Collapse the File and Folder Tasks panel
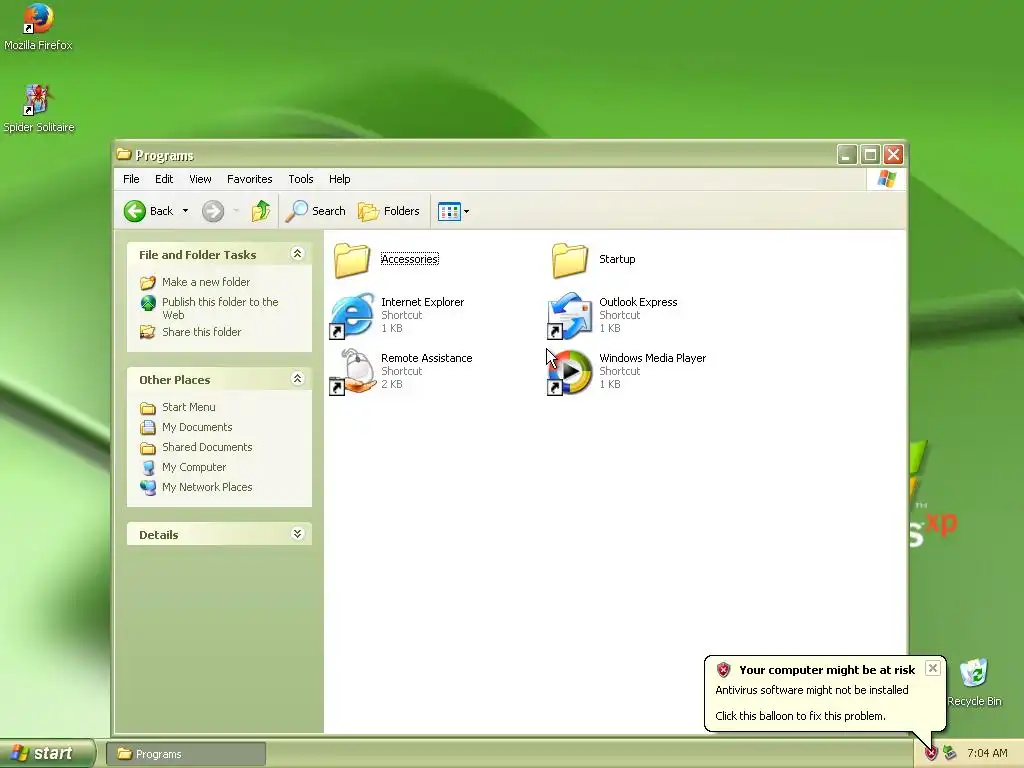 pyautogui.click(x=297, y=254)
